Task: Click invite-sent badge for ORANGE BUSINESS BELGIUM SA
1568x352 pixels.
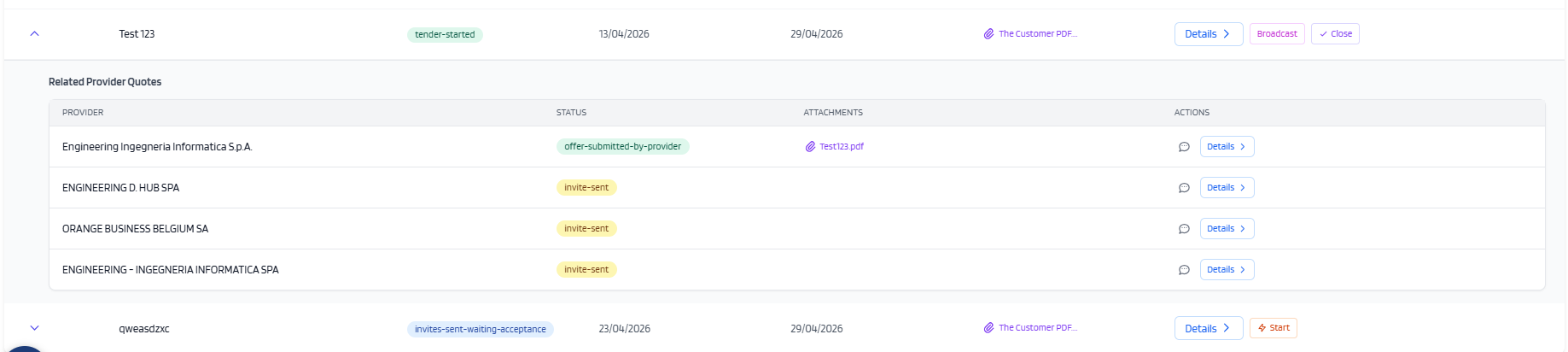Action: click(586, 229)
